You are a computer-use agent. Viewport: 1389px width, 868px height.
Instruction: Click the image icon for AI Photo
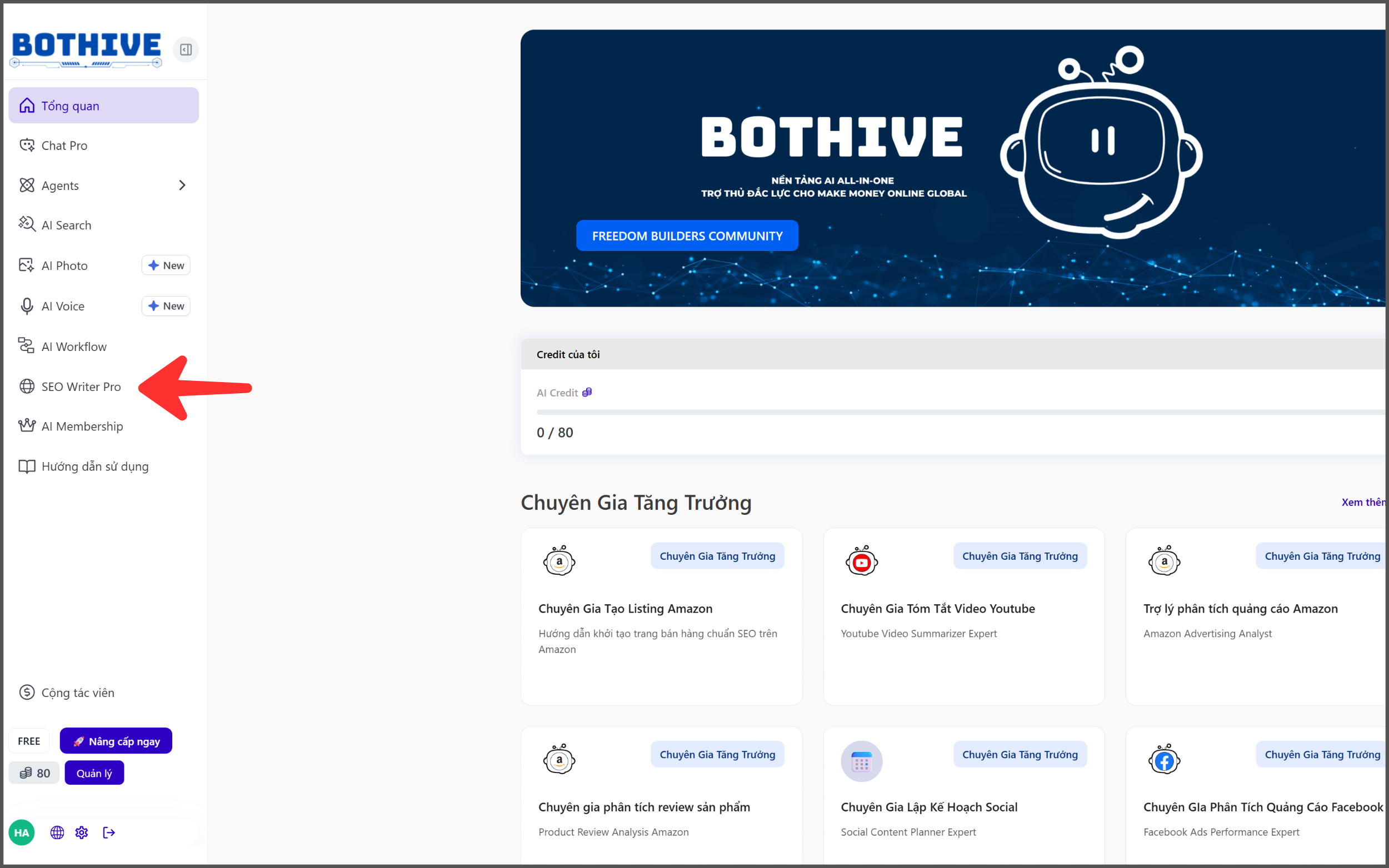click(x=27, y=265)
